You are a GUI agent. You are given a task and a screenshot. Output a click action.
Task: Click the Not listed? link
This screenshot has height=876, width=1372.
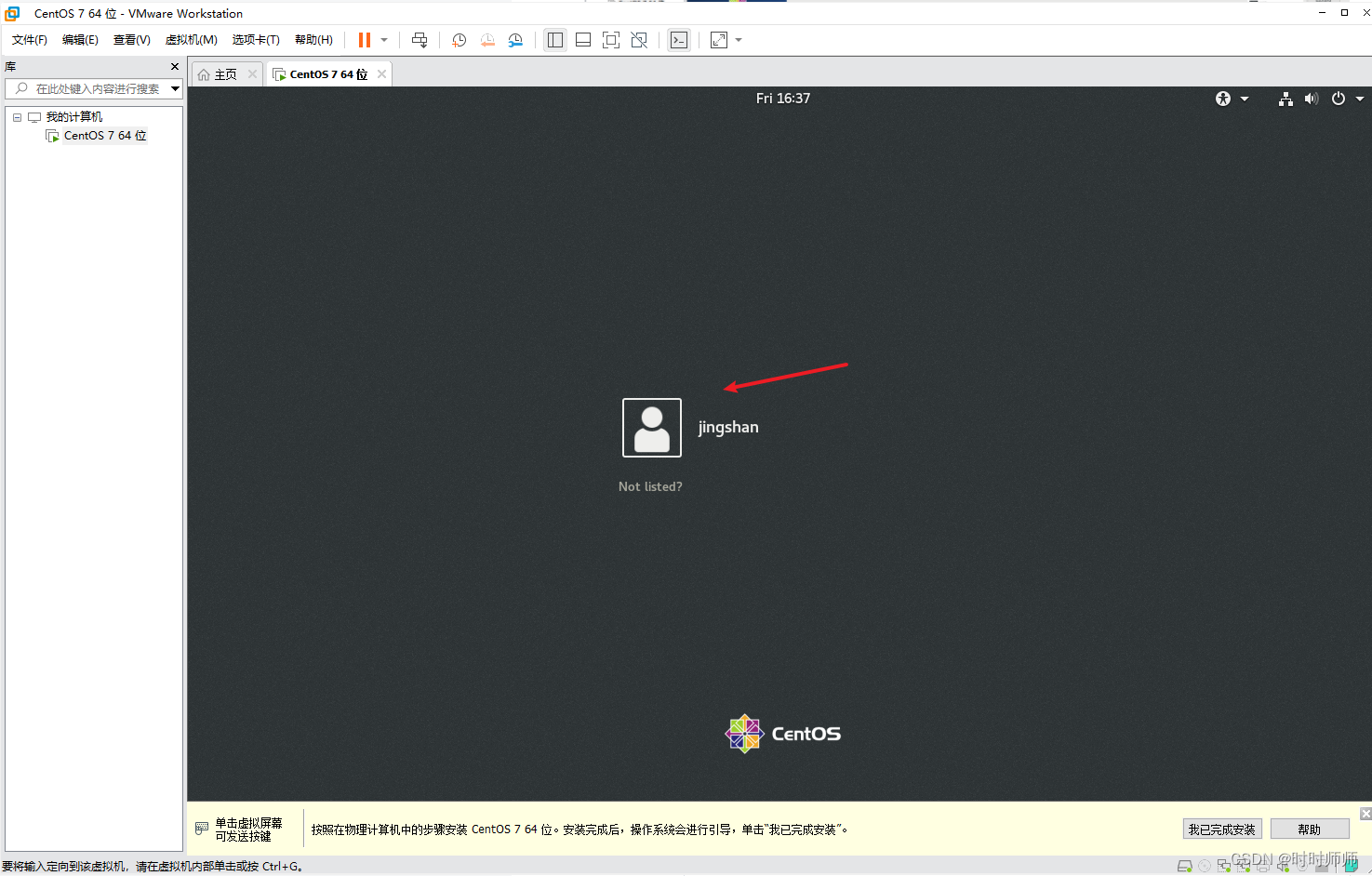pyautogui.click(x=650, y=486)
